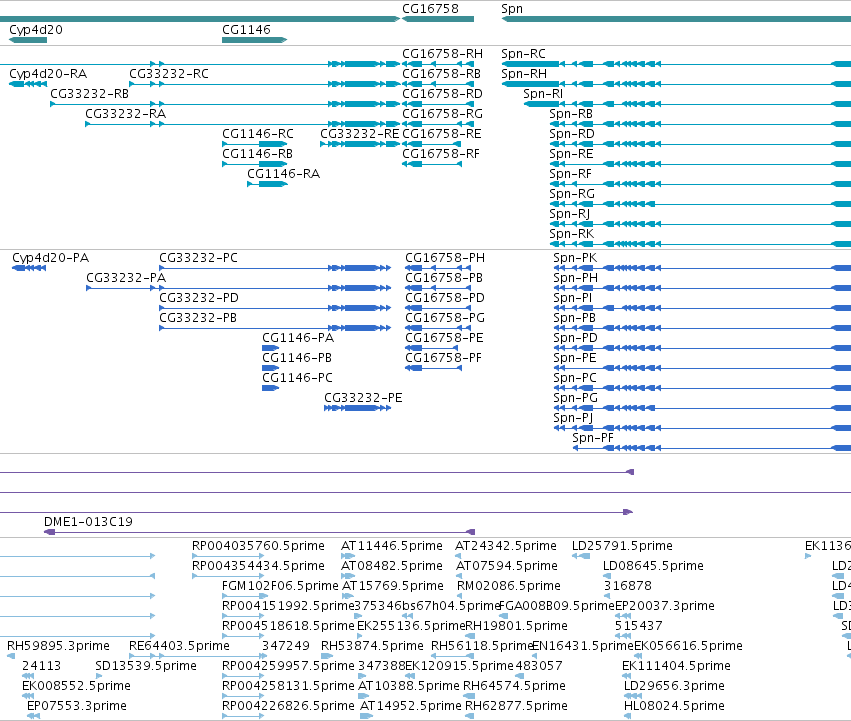Click the CG1146-PA protein label
Image resolution: width=851 pixels, height=721 pixels.
pos(298,338)
